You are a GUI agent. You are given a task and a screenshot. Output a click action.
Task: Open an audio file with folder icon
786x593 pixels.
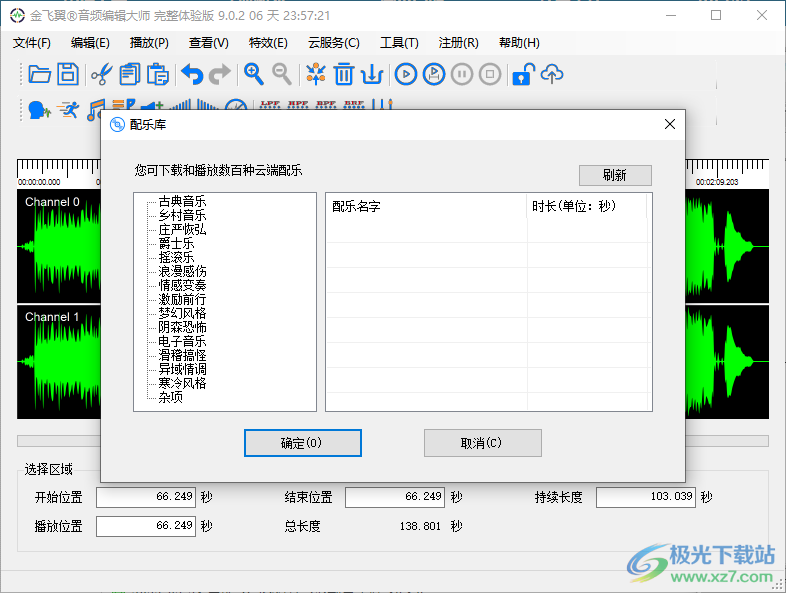tap(40, 74)
